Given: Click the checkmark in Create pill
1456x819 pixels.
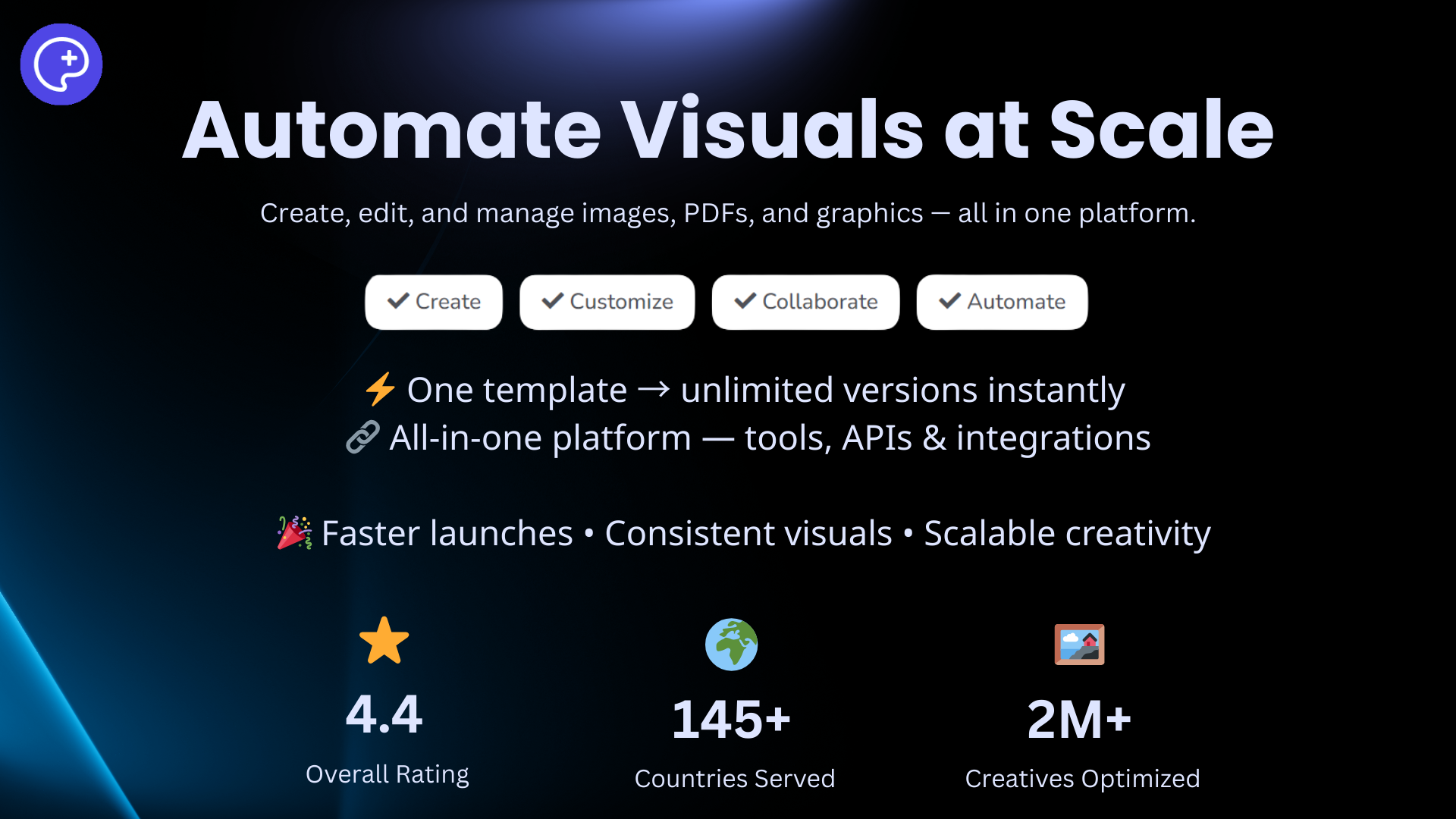Looking at the screenshot, I should point(398,301).
